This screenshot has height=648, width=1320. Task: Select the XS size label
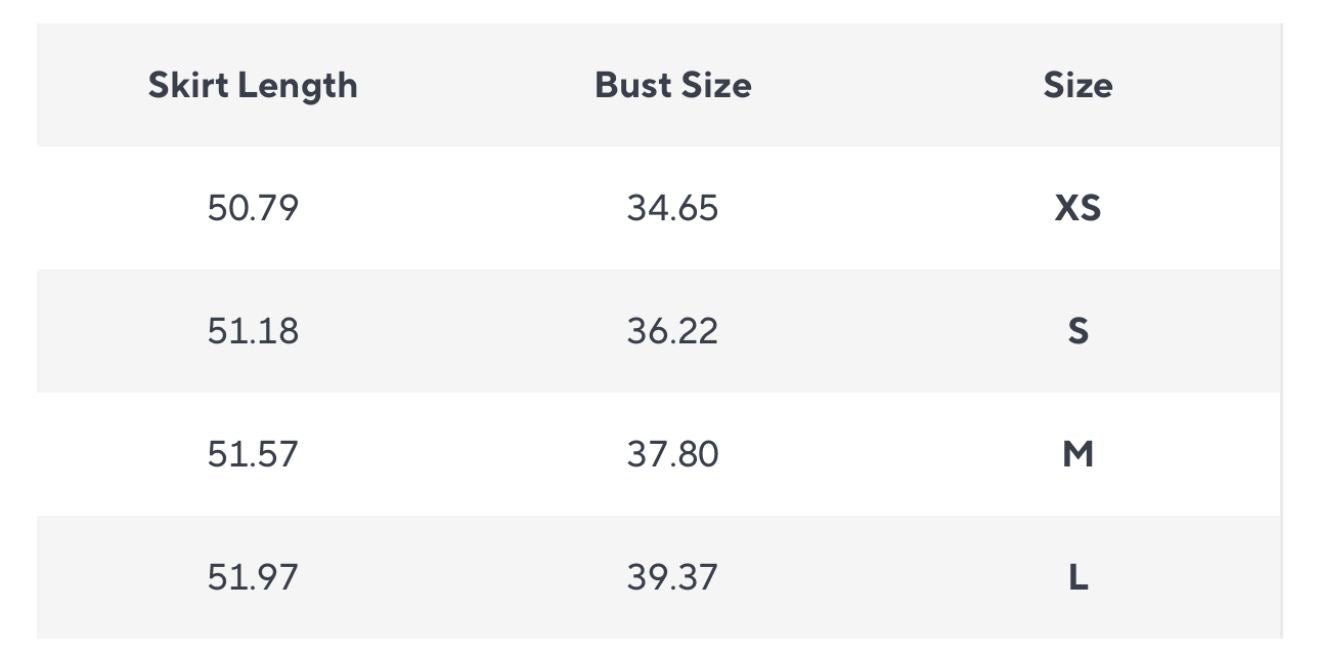[1077, 208]
